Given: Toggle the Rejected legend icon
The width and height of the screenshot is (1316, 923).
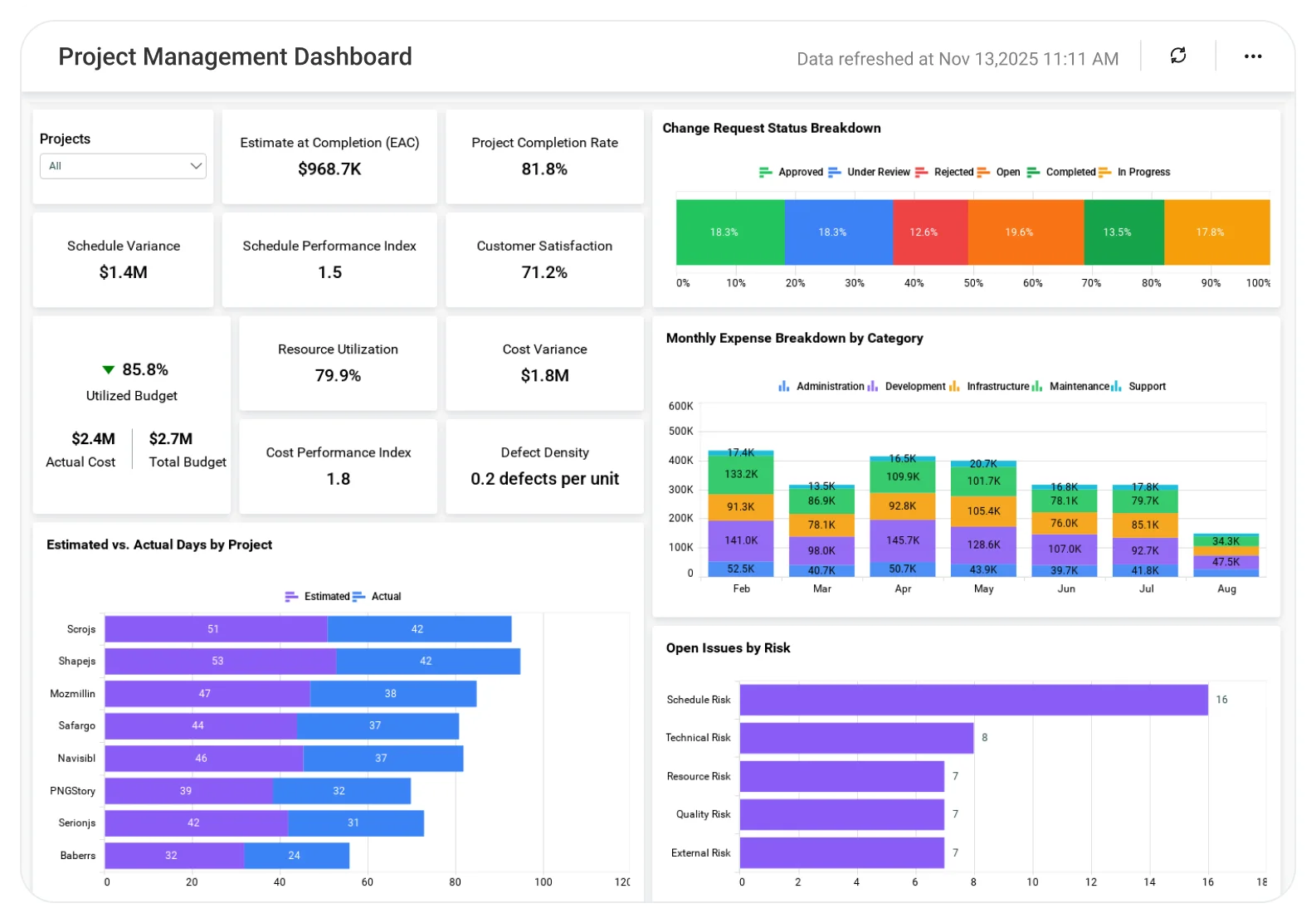Looking at the screenshot, I should click(921, 173).
